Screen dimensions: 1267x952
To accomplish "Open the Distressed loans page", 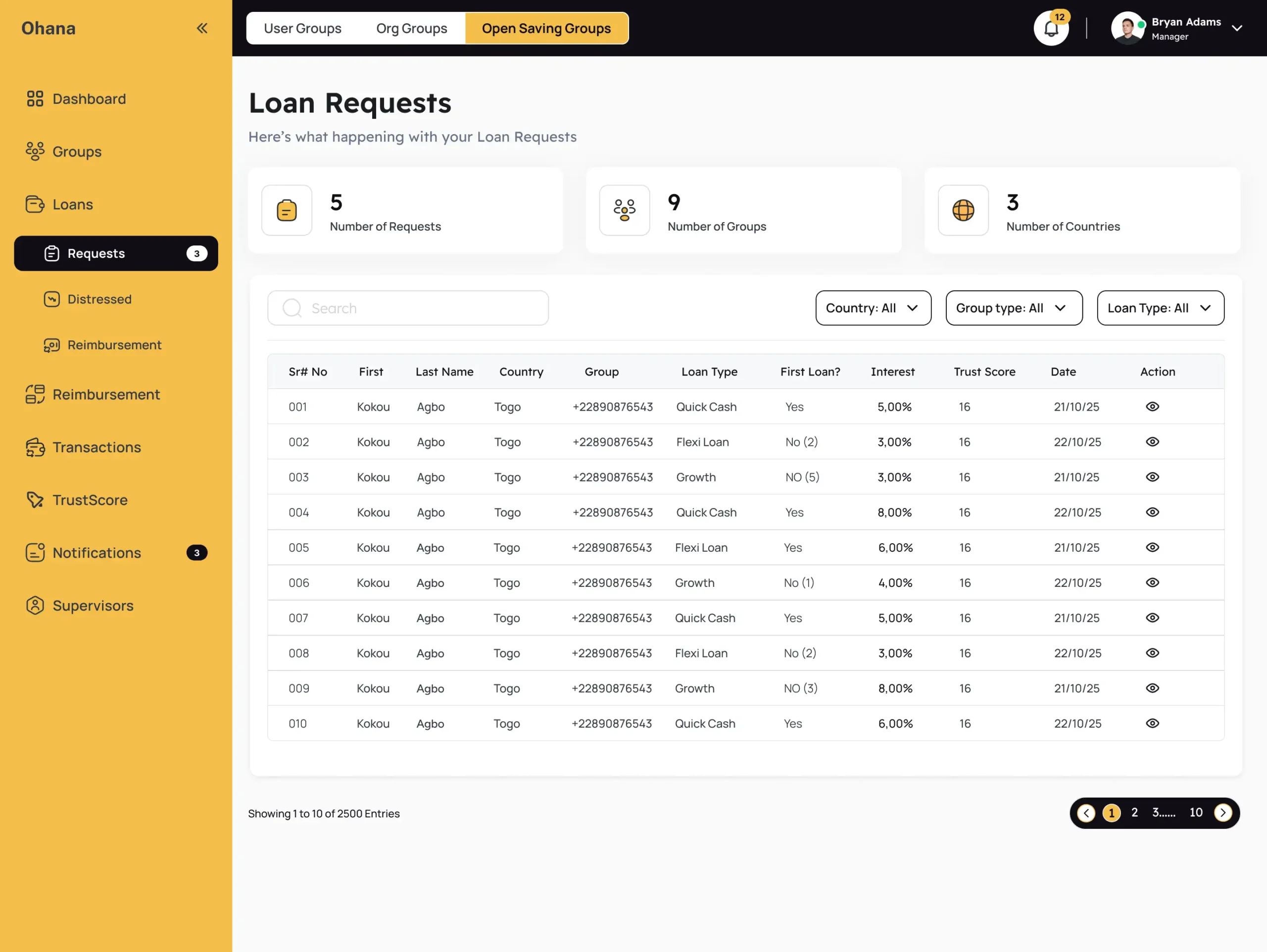I will coord(99,299).
